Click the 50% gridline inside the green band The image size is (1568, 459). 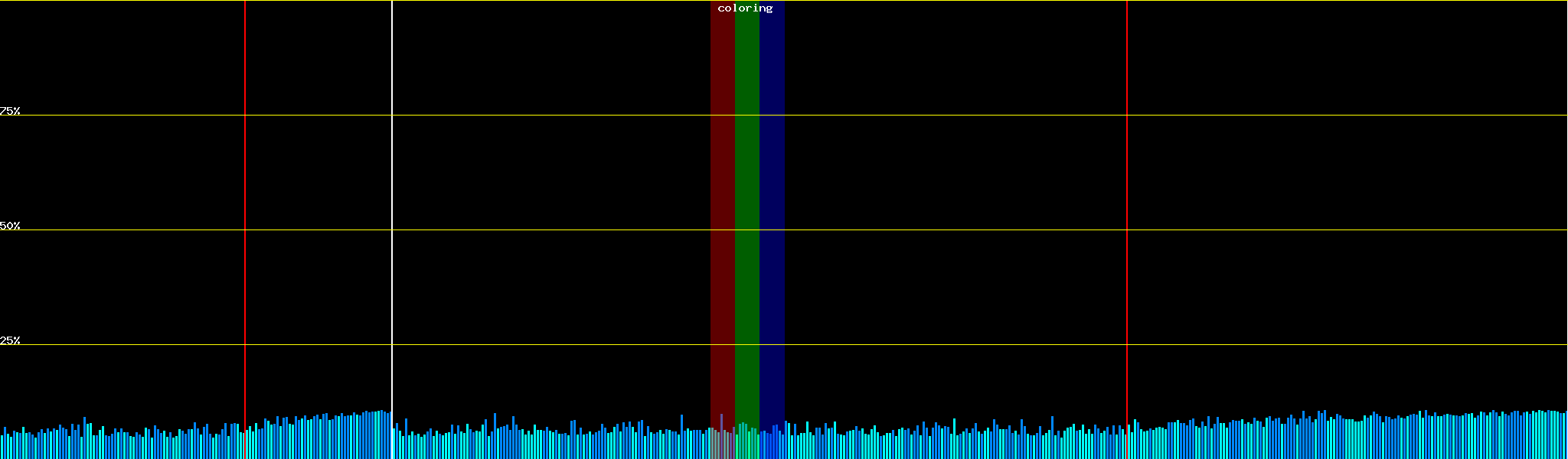point(746,229)
